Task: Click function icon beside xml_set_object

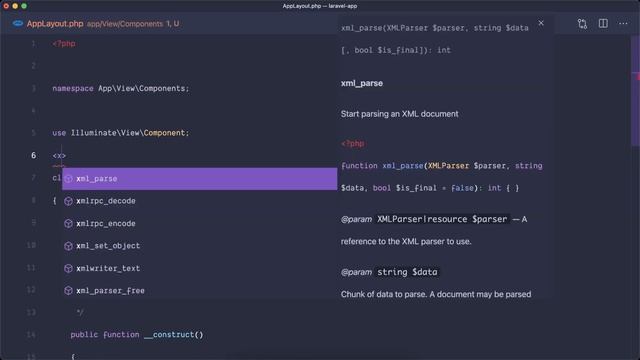Action: pos(69,246)
